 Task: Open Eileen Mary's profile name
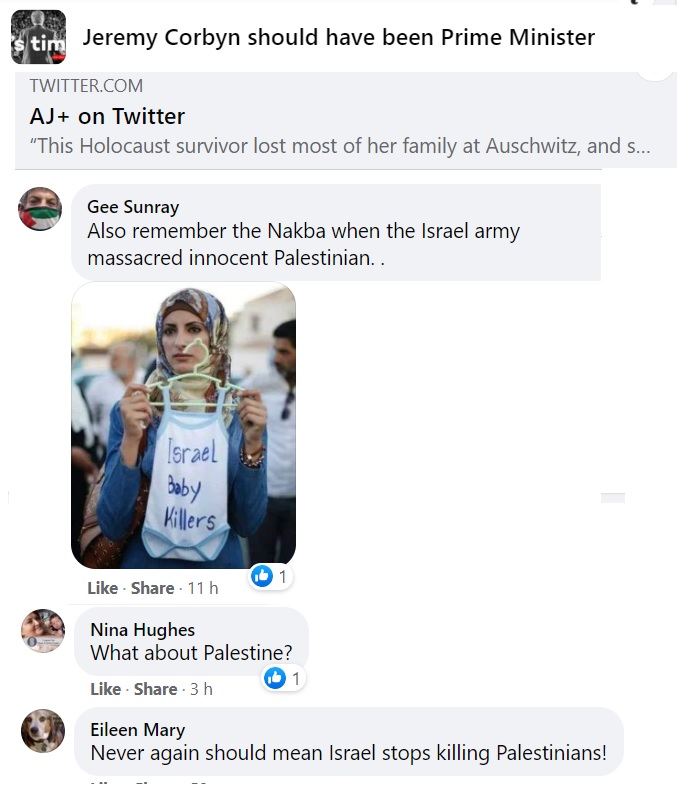[x=137, y=729]
